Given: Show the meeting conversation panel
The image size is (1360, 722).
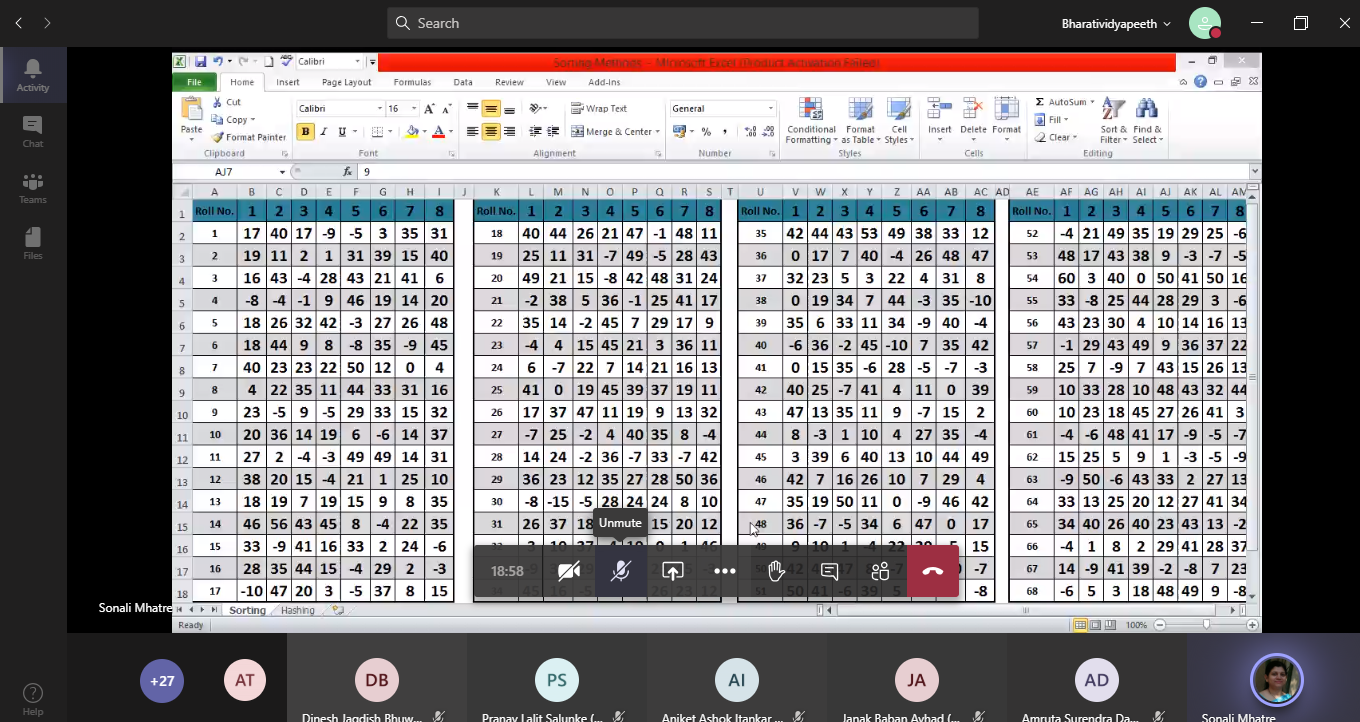Looking at the screenshot, I should click(829, 571).
